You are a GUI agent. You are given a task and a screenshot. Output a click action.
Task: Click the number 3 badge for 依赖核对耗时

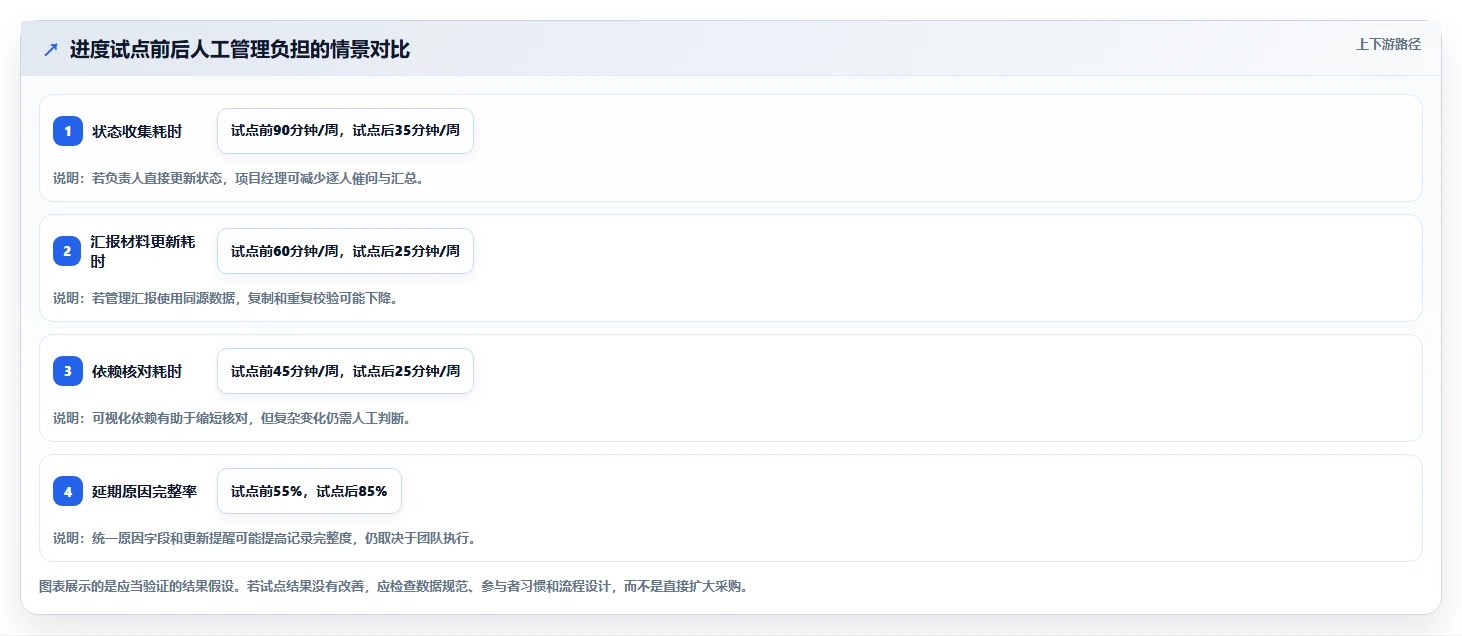pyautogui.click(x=68, y=371)
